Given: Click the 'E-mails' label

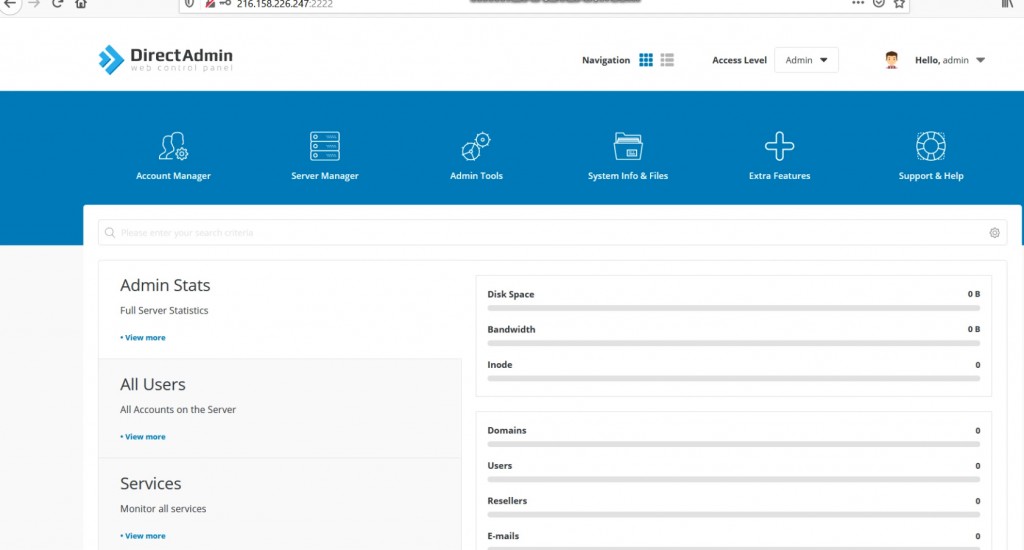Looking at the screenshot, I should click(504, 537).
